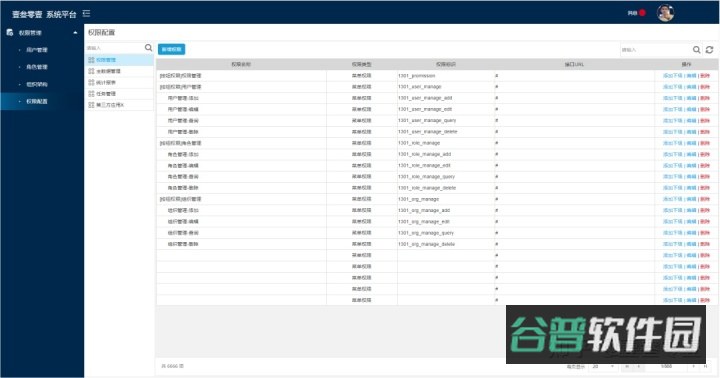Click the table search magnifier icon

[697, 50]
